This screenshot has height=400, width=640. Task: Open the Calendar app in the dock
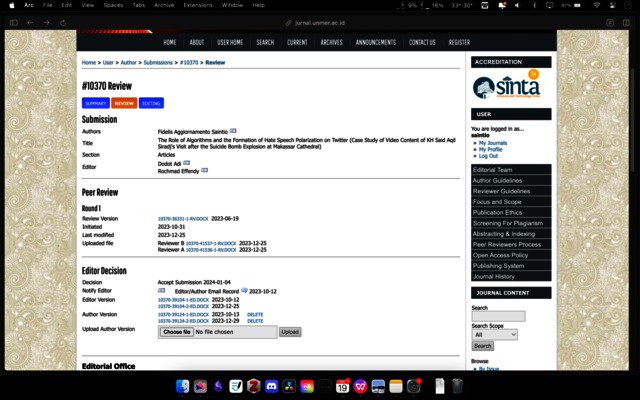click(x=342, y=386)
